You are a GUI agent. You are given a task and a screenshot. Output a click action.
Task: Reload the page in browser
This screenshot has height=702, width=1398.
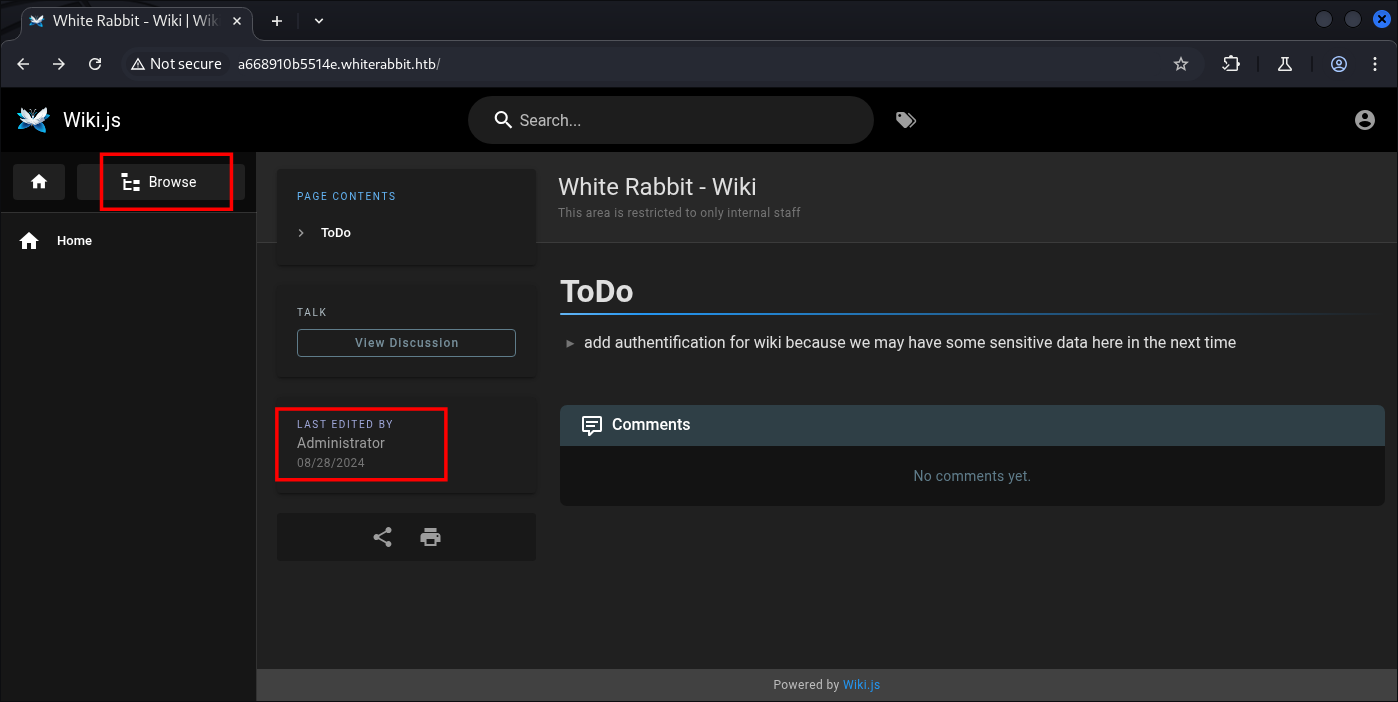(x=95, y=64)
